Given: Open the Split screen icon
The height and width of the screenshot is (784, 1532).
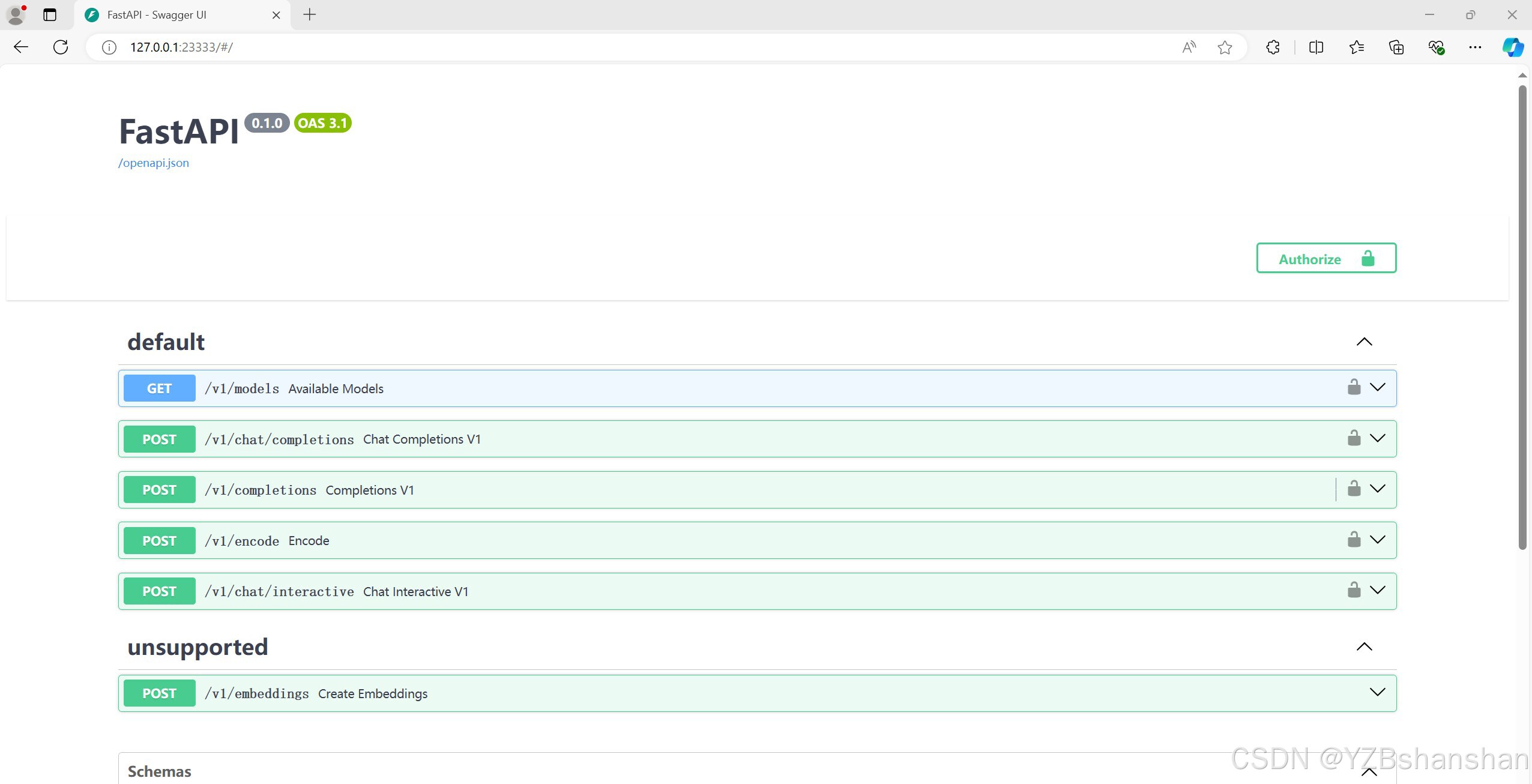Looking at the screenshot, I should click(1316, 47).
